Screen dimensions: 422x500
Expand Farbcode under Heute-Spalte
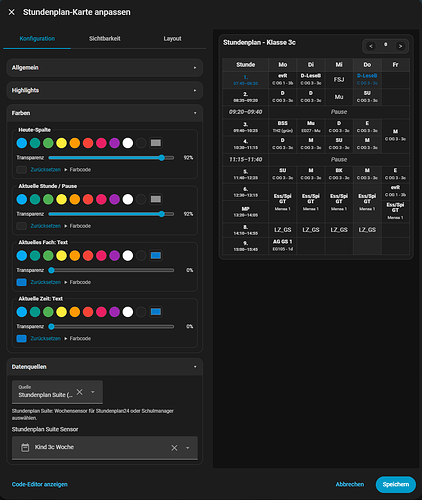click(78, 170)
